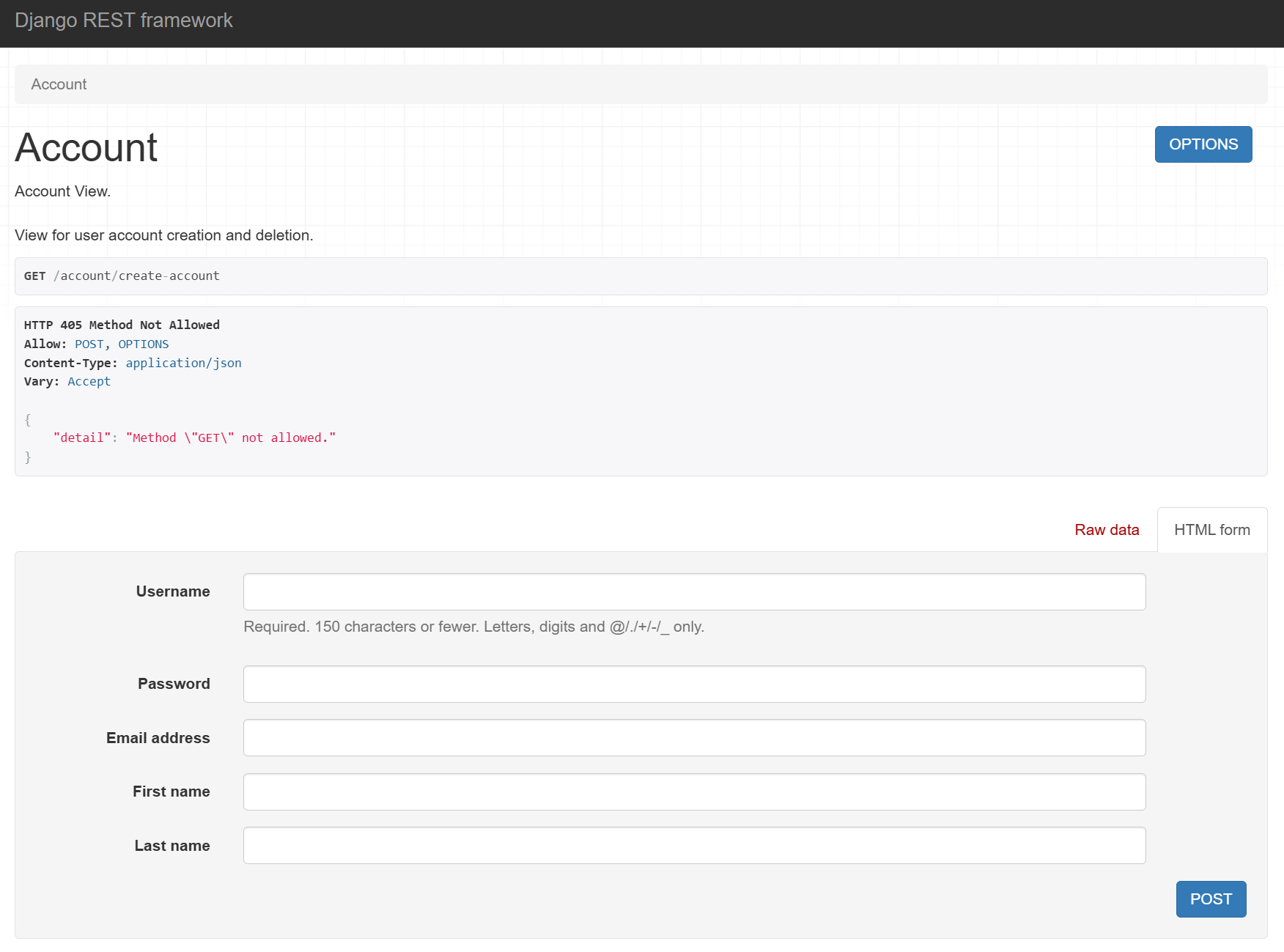Click the Username field label
The width and height of the screenshot is (1284, 952).
pyautogui.click(x=173, y=591)
